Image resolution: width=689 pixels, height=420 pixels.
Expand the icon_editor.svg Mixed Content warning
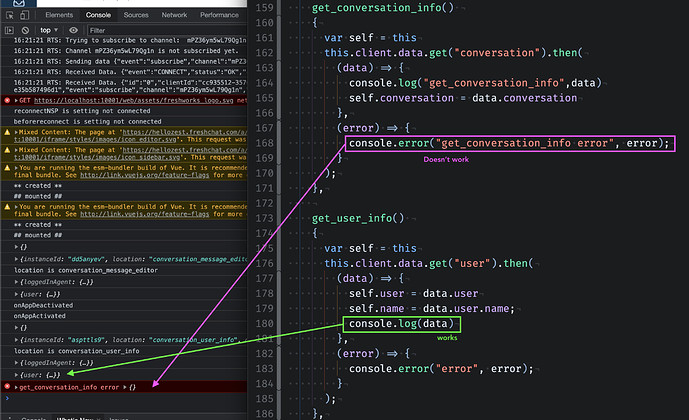click(16, 132)
